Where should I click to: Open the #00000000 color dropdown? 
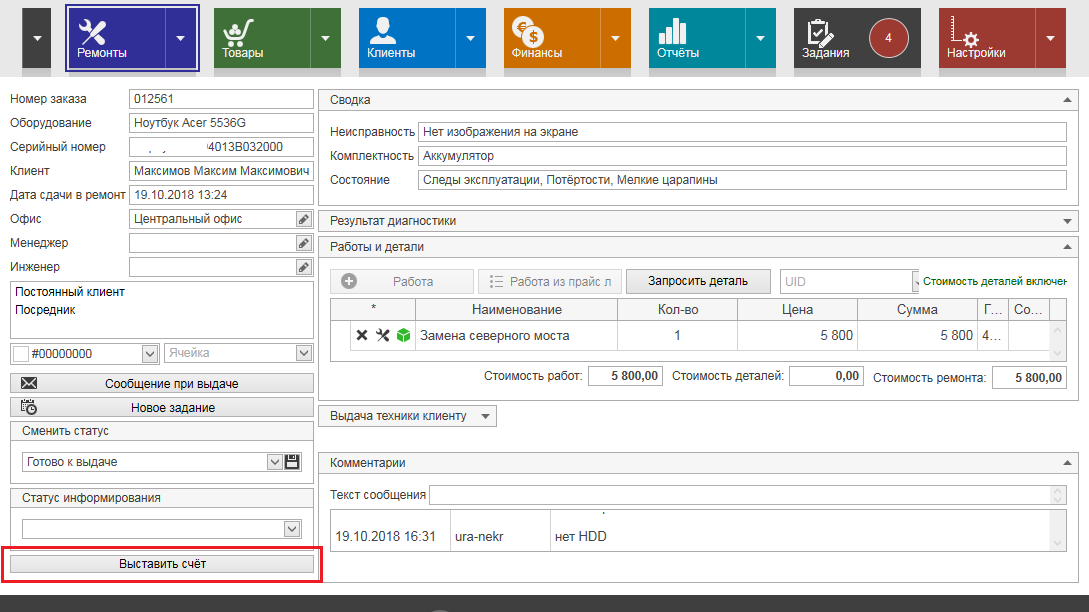[x=150, y=354]
